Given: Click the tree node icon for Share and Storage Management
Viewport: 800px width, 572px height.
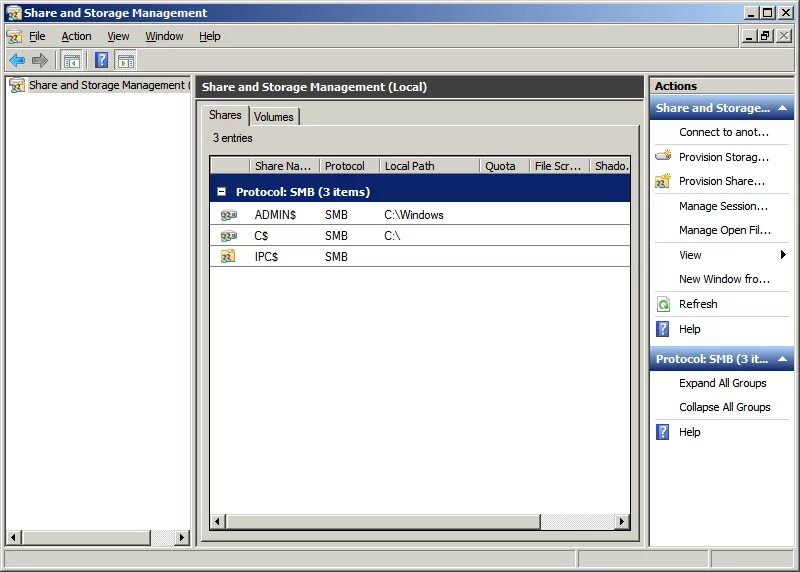Looking at the screenshot, I should coord(17,85).
